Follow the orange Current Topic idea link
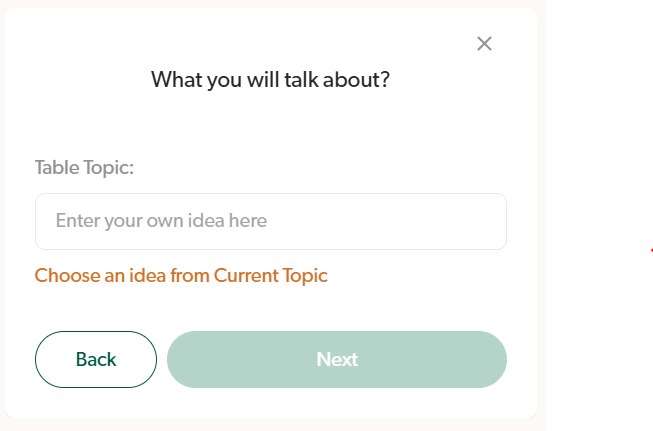The image size is (653, 431). click(181, 275)
